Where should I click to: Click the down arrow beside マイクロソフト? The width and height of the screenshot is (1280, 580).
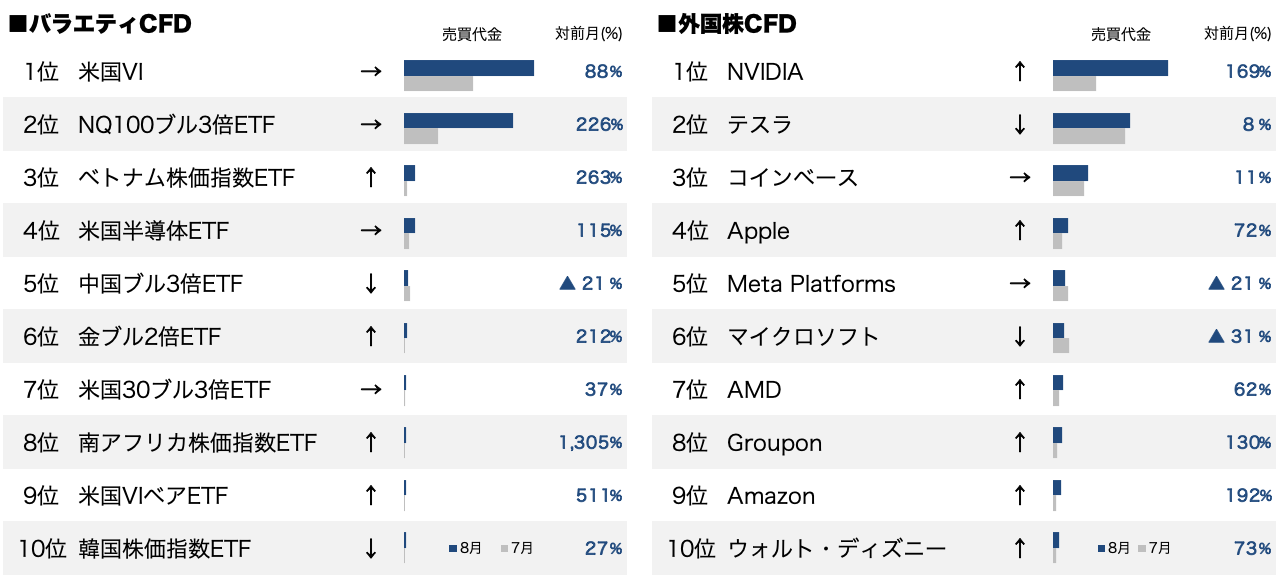pyautogui.click(x=1019, y=337)
